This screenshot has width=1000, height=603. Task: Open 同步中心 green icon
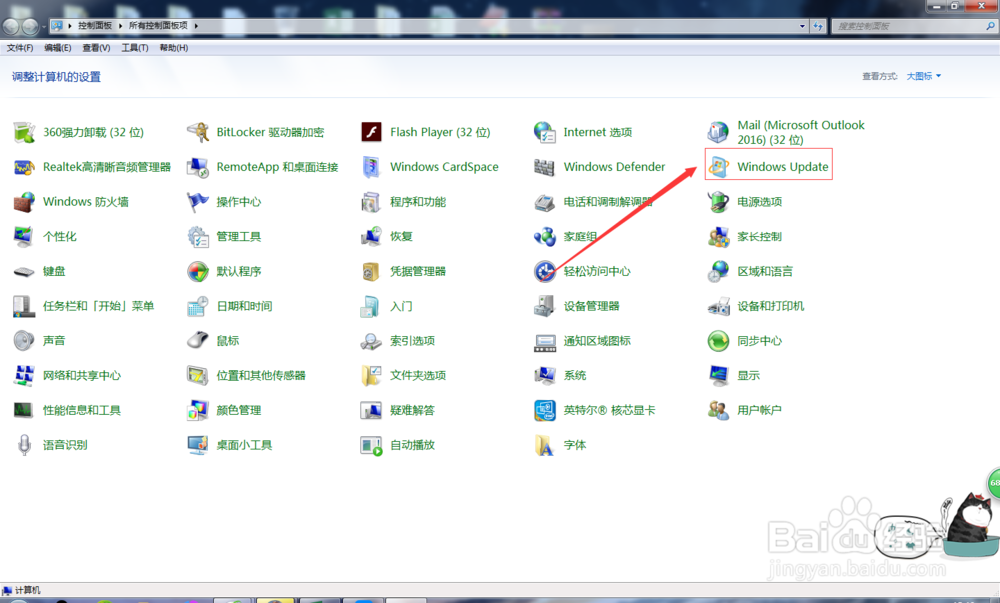718,341
